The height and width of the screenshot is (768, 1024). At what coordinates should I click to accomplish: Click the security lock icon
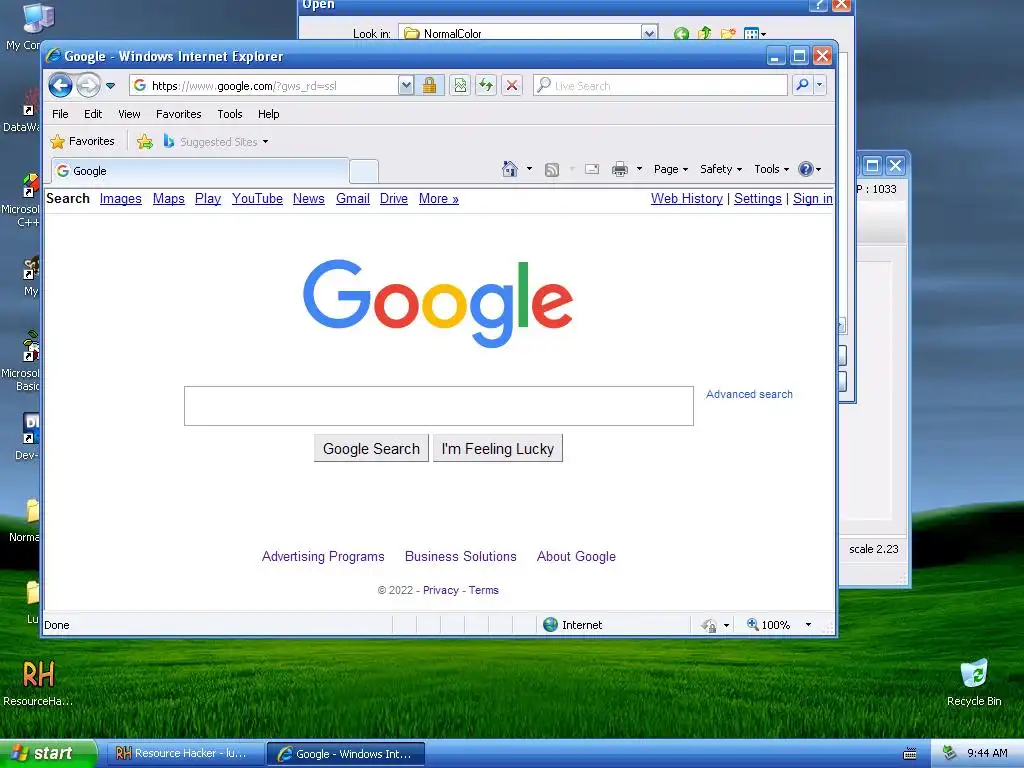point(429,86)
